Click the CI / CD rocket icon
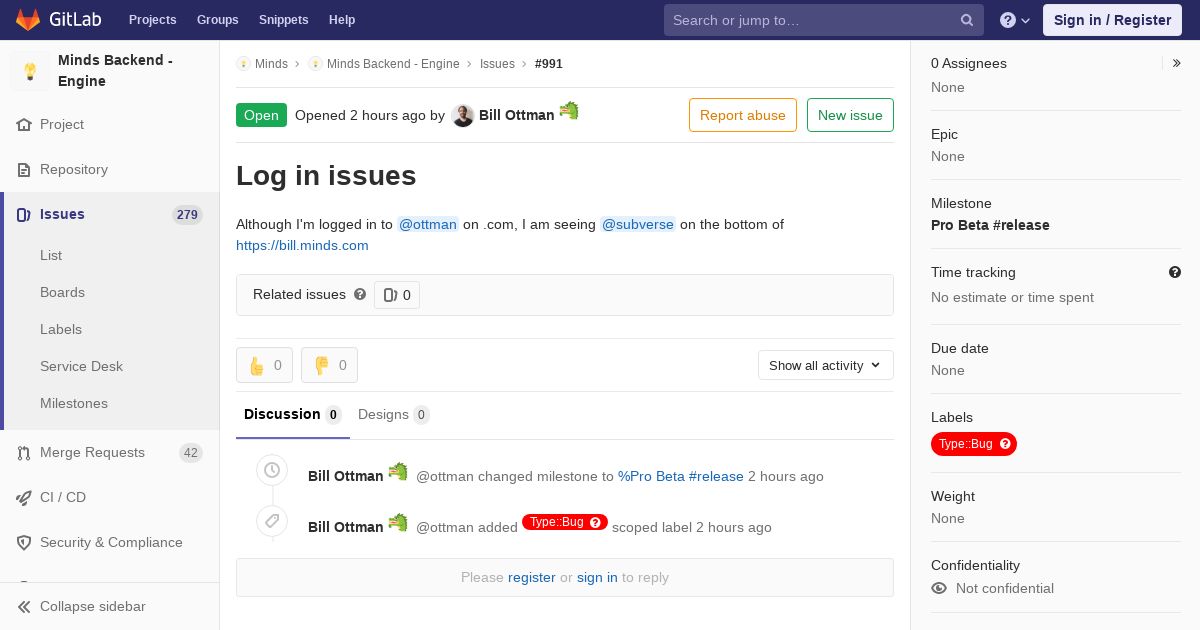This screenshot has width=1200, height=630. (x=24, y=498)
